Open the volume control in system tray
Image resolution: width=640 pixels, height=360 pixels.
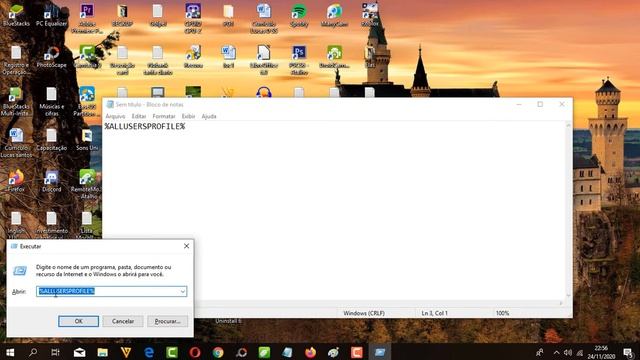pyautogui.click(x=568, y=352)
